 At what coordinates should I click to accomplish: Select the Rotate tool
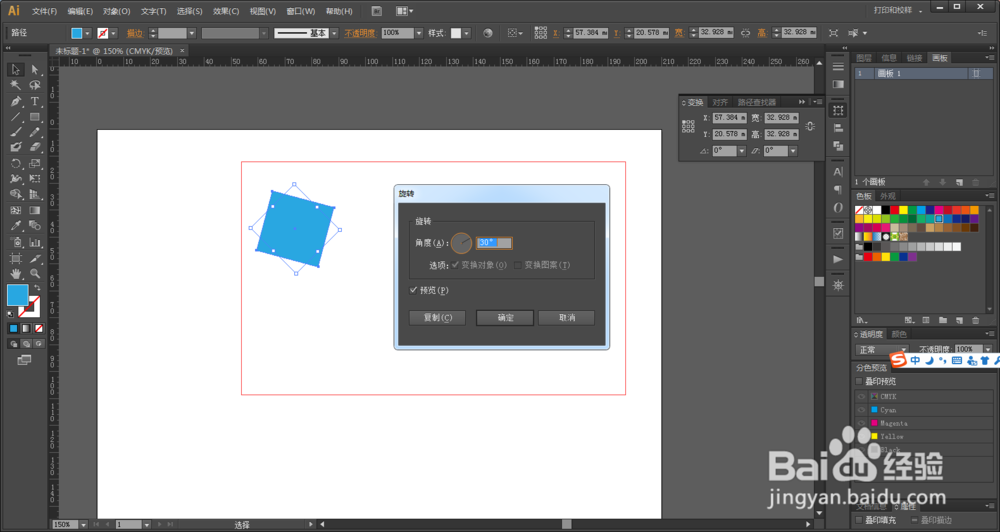(16, 163)
